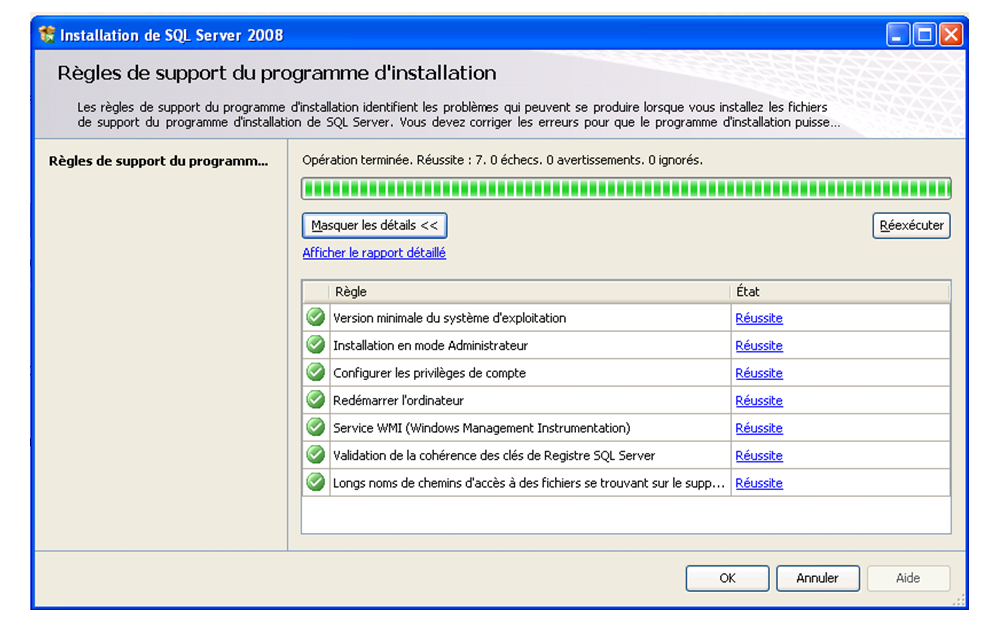Click green check icon for Validation de la cohérence

(x=315, y=455)
